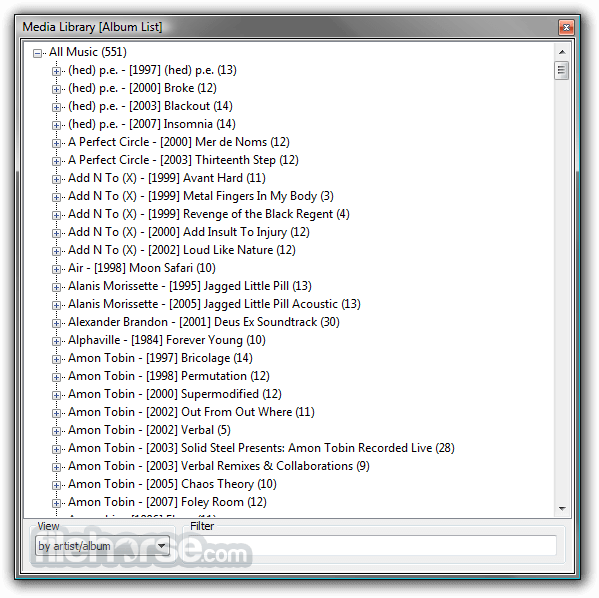Screen dimensions: 599x598
Task: Expand Add Insult To Injury node
Action: point(56,233)
